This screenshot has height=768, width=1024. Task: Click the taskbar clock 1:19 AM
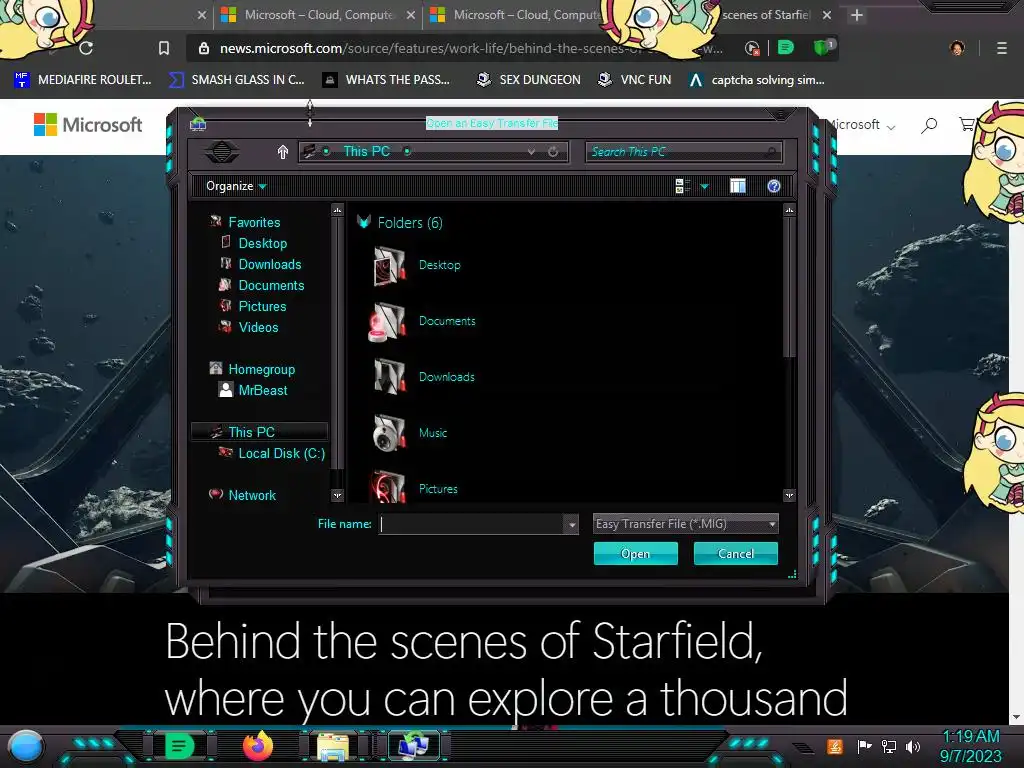pyautogui.click(x=970, y=736)
